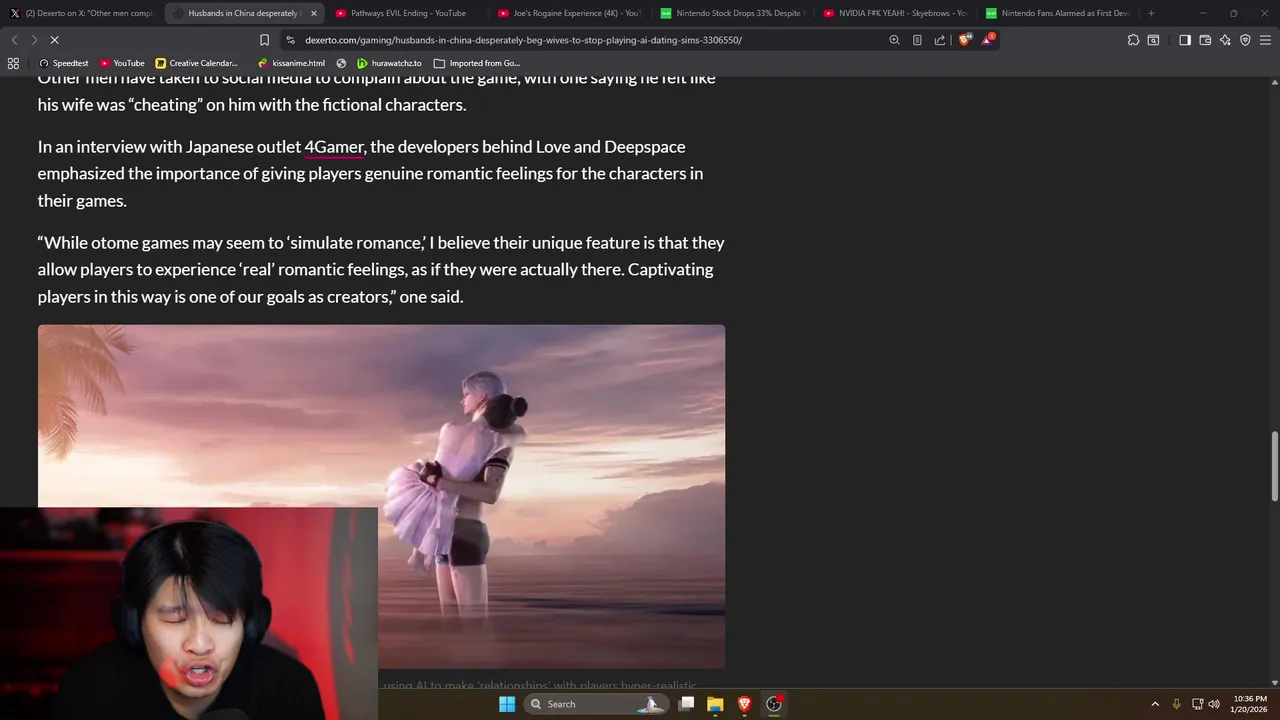Click the taskbar Search box
The image size is (1280, 720).
click(595, 704)
